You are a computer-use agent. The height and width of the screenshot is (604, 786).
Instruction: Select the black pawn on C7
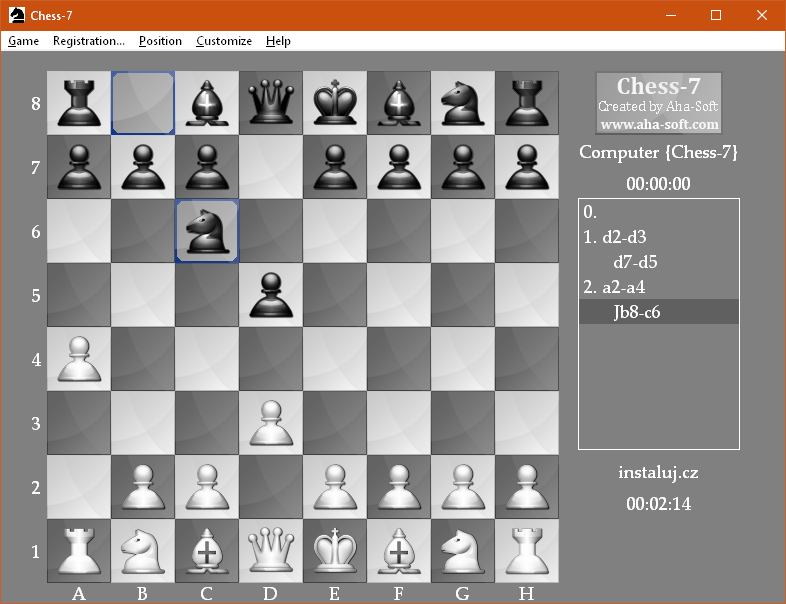[207, 167]
